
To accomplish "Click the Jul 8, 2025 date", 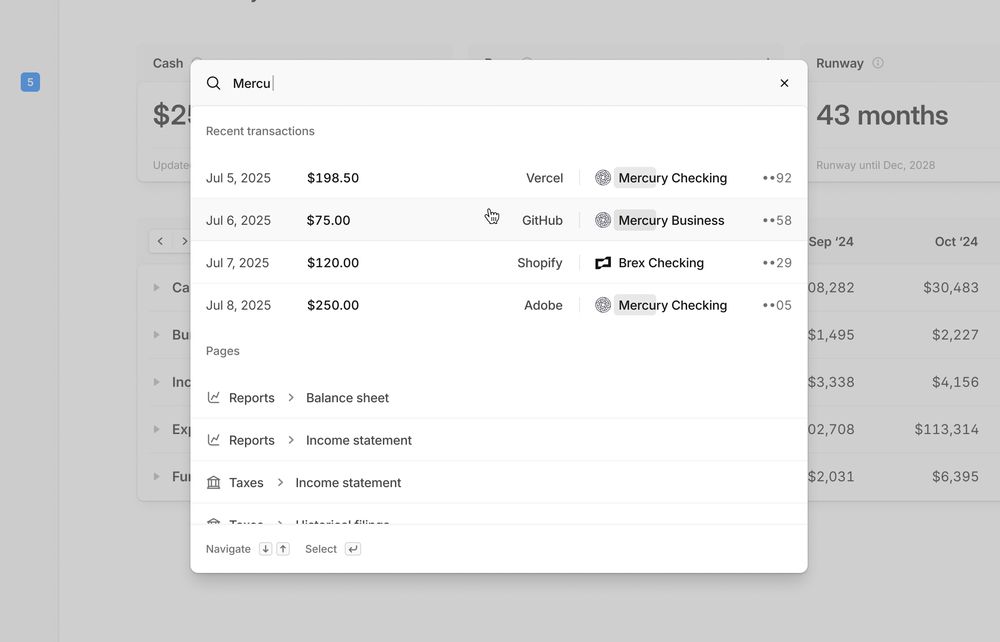I will pyautogui.click(x=238, y=305).
